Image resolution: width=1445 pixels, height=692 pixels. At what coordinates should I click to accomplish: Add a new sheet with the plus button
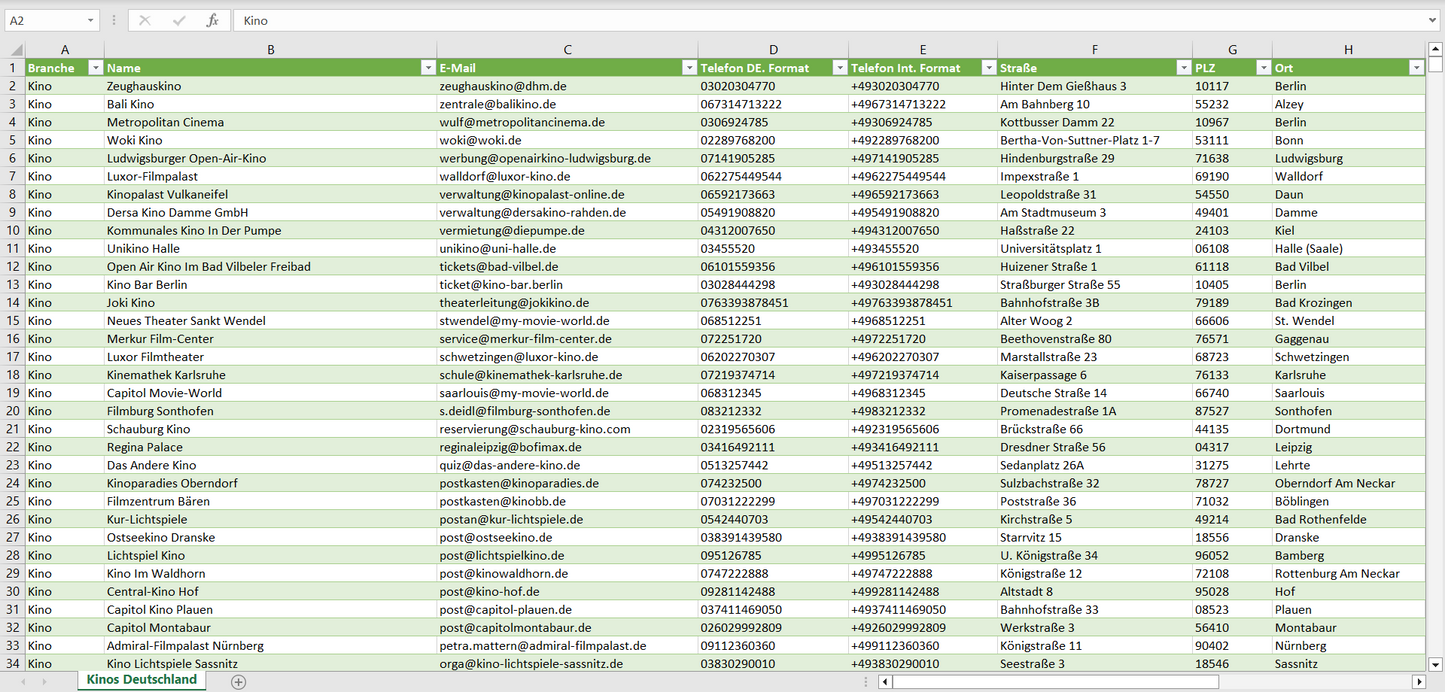(x=238, y=682)
